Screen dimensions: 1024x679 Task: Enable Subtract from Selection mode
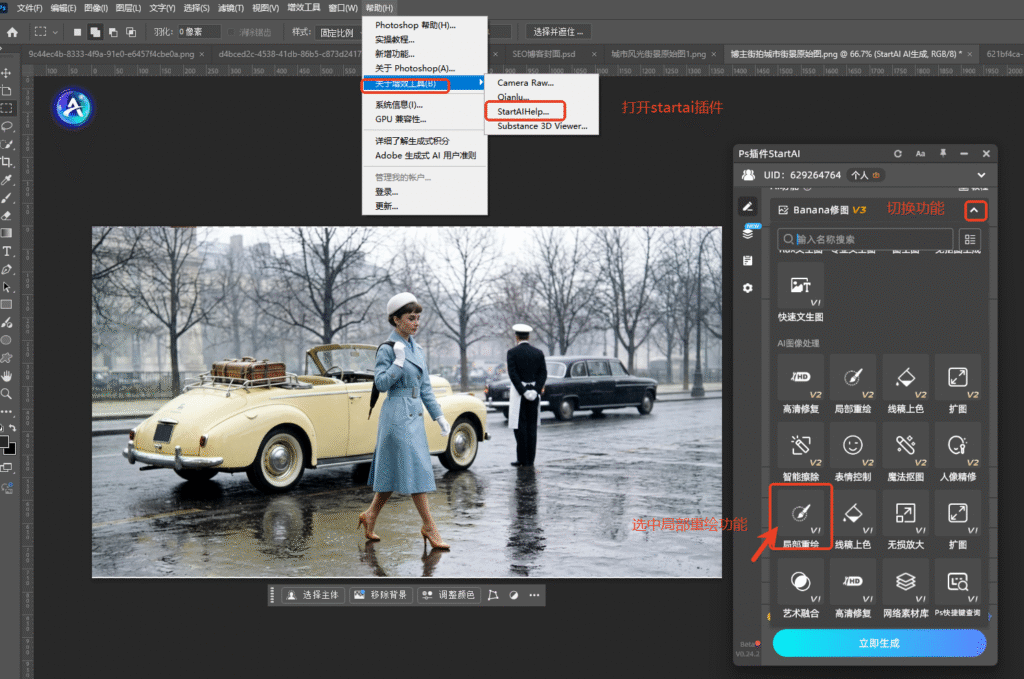click(113, 32)
